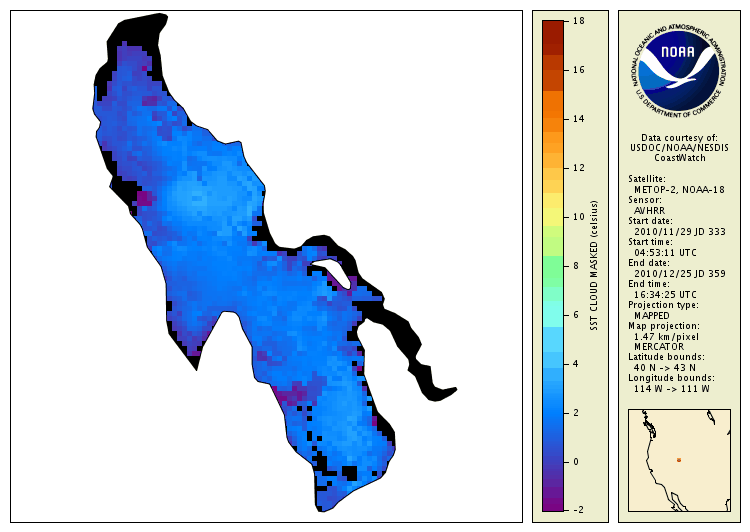Click the 'Longitude bounds:' label
The width and height of the screenshot is (750, 532).
point(671,378)
